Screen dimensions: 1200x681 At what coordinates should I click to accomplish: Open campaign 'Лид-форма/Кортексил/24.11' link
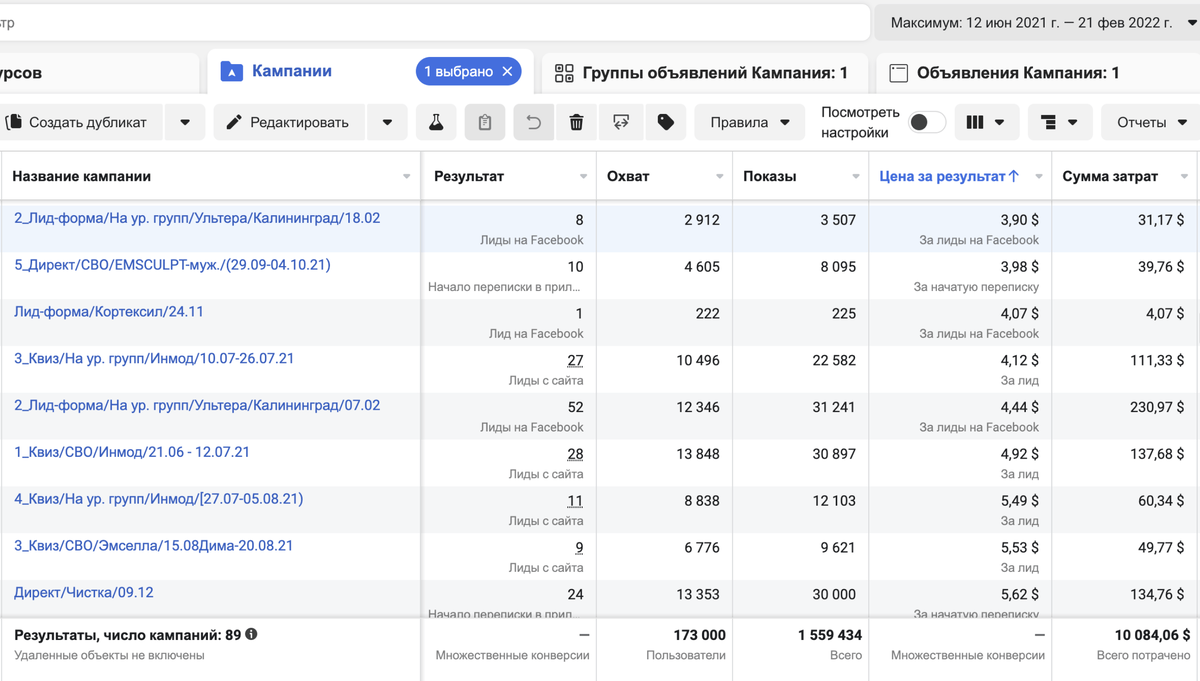109,312
